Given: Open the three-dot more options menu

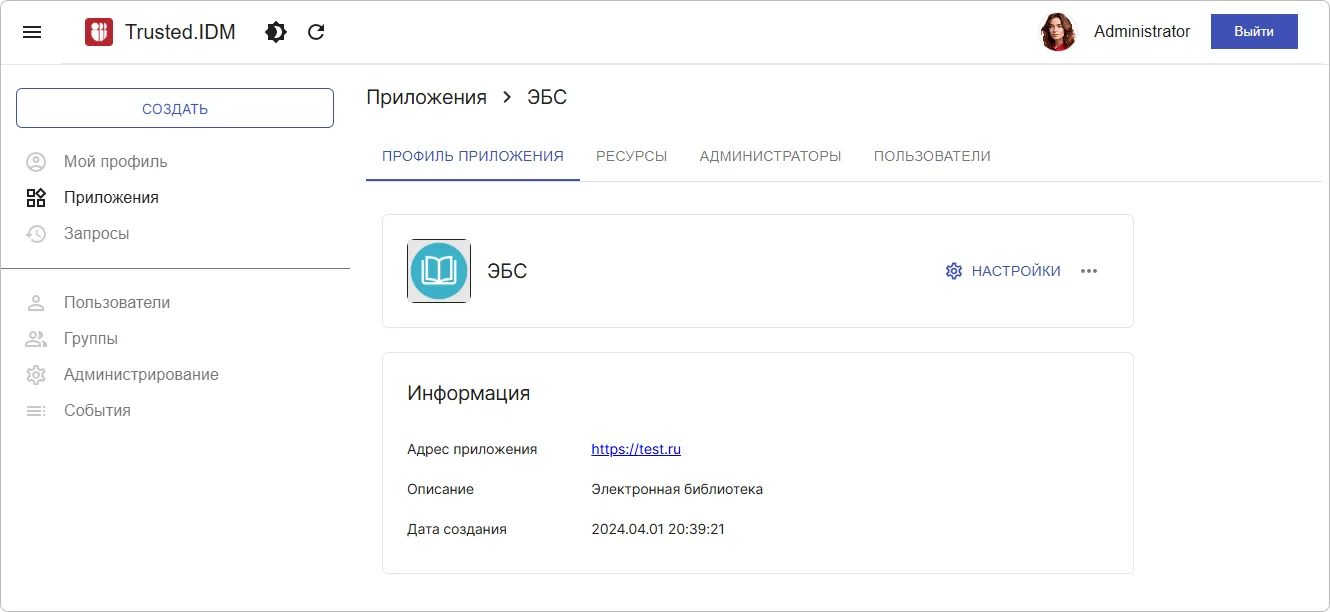Looking at the screenshot, I should pyautogui.click(x=1089, y=270).
